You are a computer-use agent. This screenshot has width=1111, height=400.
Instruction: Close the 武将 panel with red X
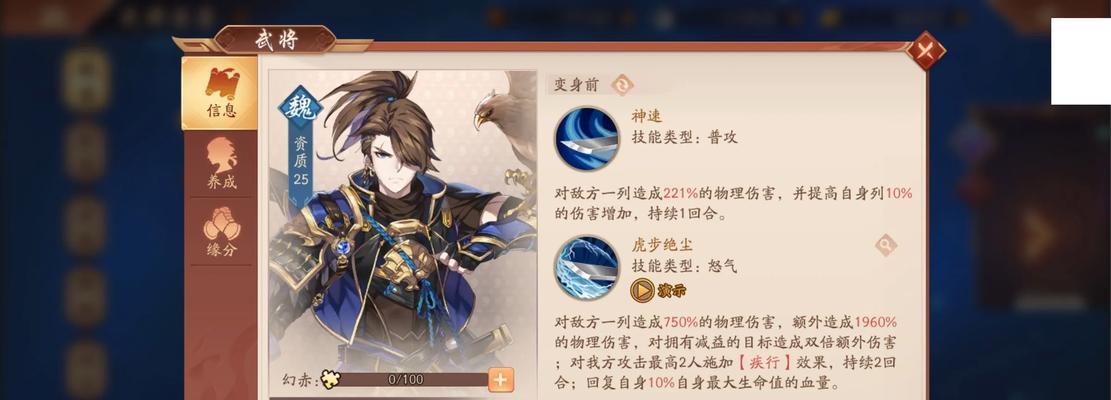pyautogui.click(x=925, y=51)
